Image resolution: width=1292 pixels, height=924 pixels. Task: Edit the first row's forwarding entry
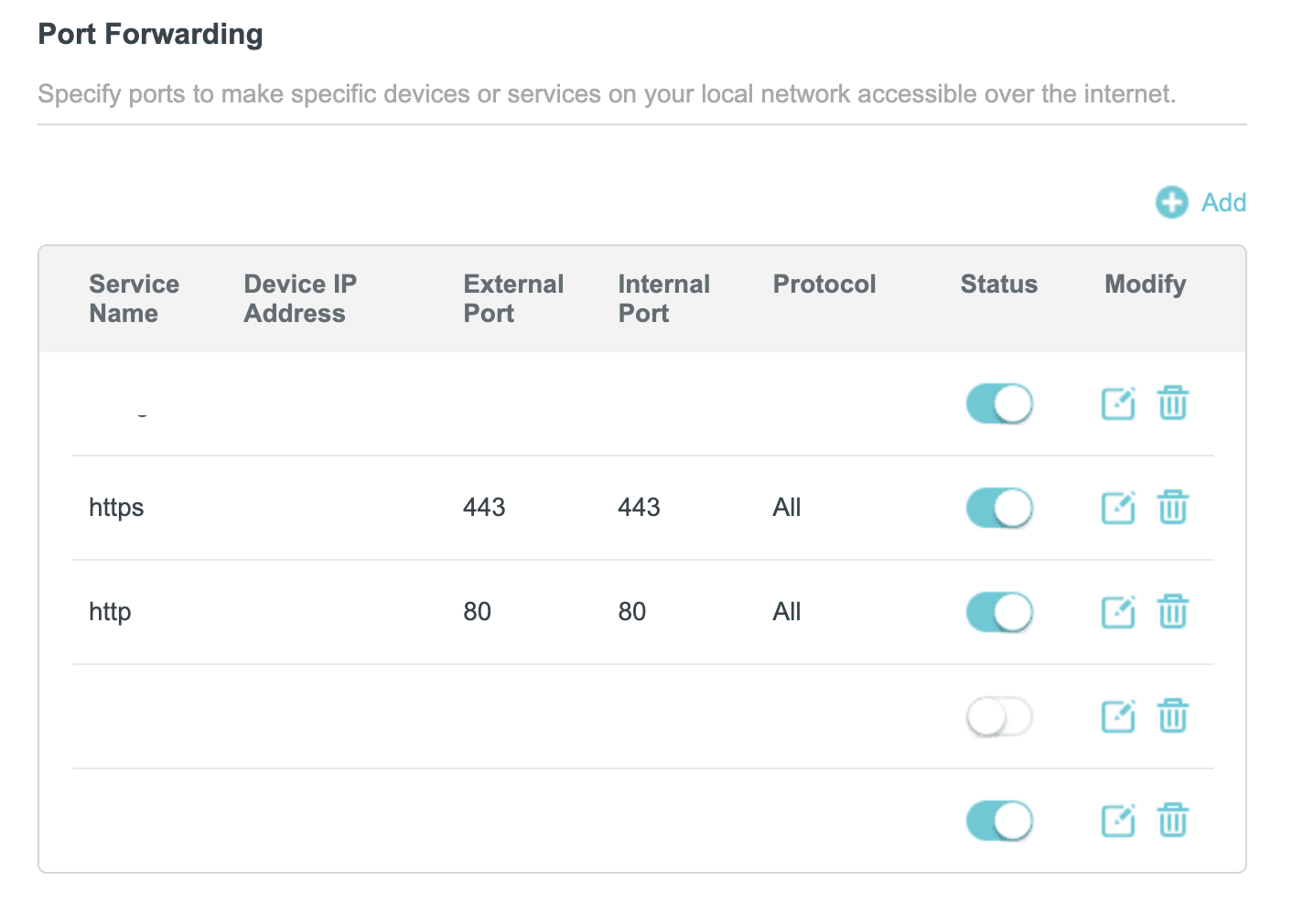coord(1117,403)
